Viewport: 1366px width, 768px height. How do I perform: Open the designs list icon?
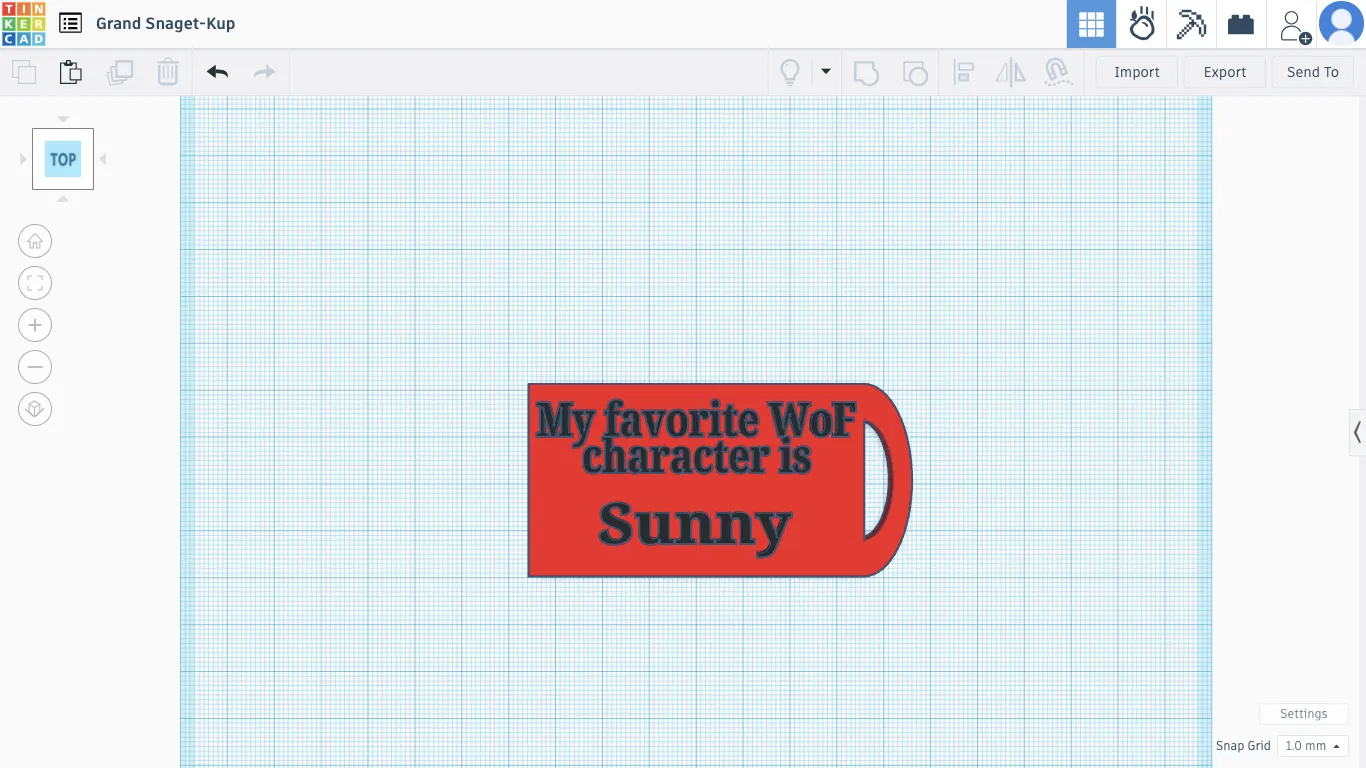(x=70, y=23)
